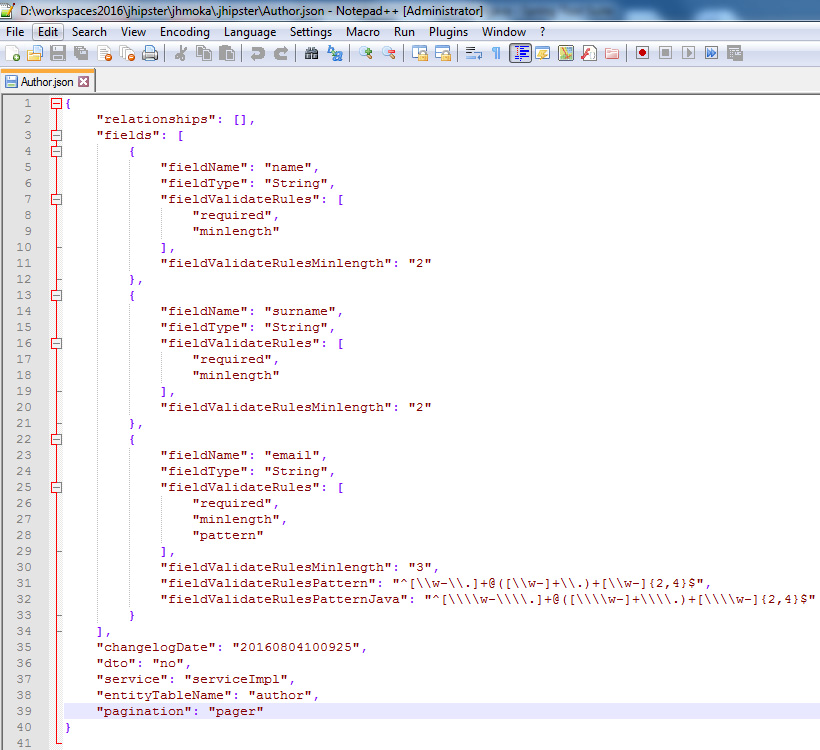
Task: Click the Stop recording macro button
Action: tap(665, 53)
